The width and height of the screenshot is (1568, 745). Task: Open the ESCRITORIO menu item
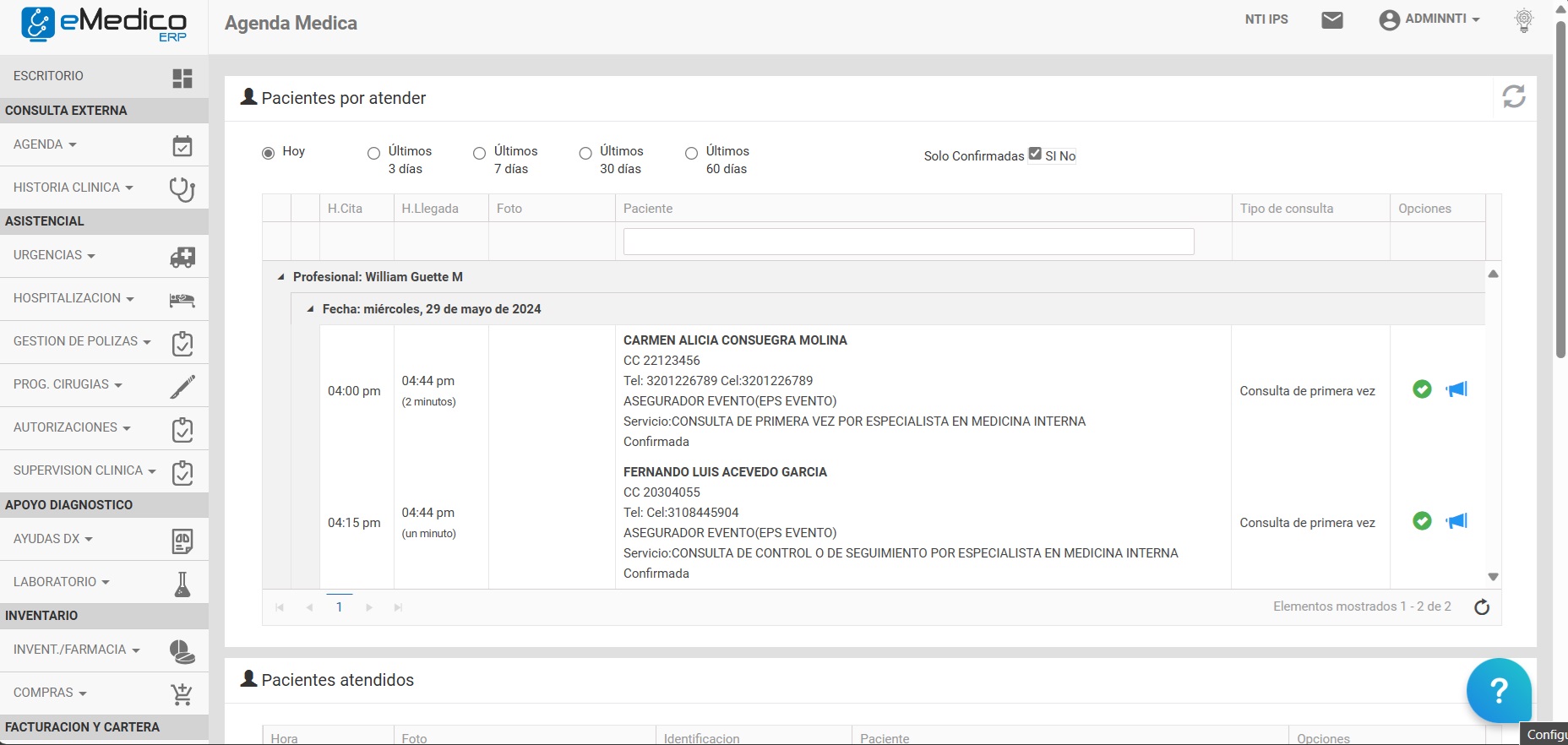coord(48,76)
